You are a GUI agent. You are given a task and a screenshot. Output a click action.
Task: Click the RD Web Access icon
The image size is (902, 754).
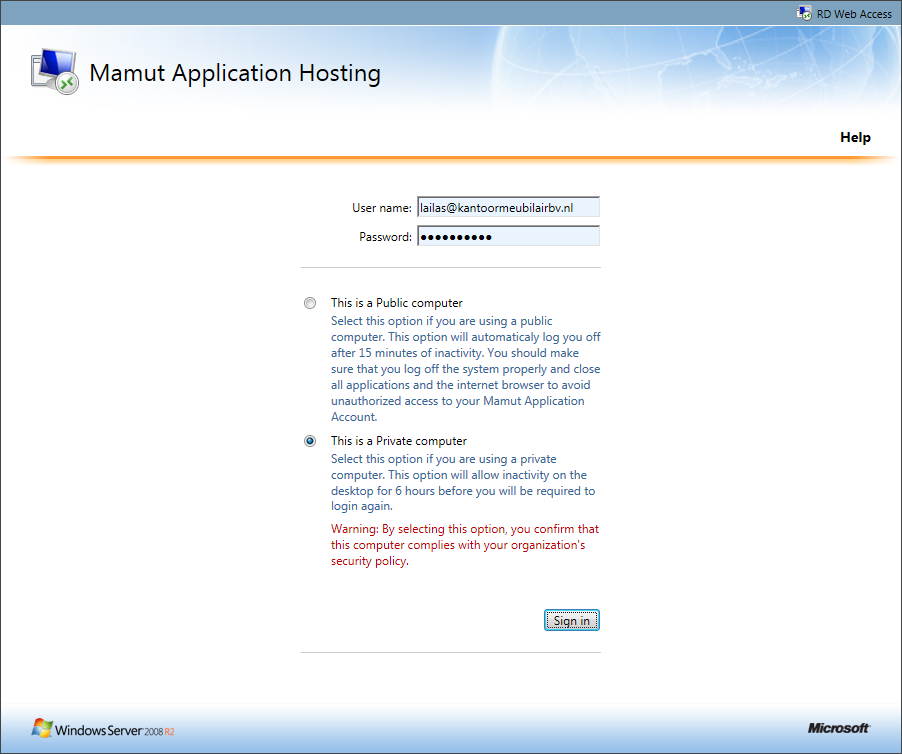pyautogui.click(x=803, y=14)
